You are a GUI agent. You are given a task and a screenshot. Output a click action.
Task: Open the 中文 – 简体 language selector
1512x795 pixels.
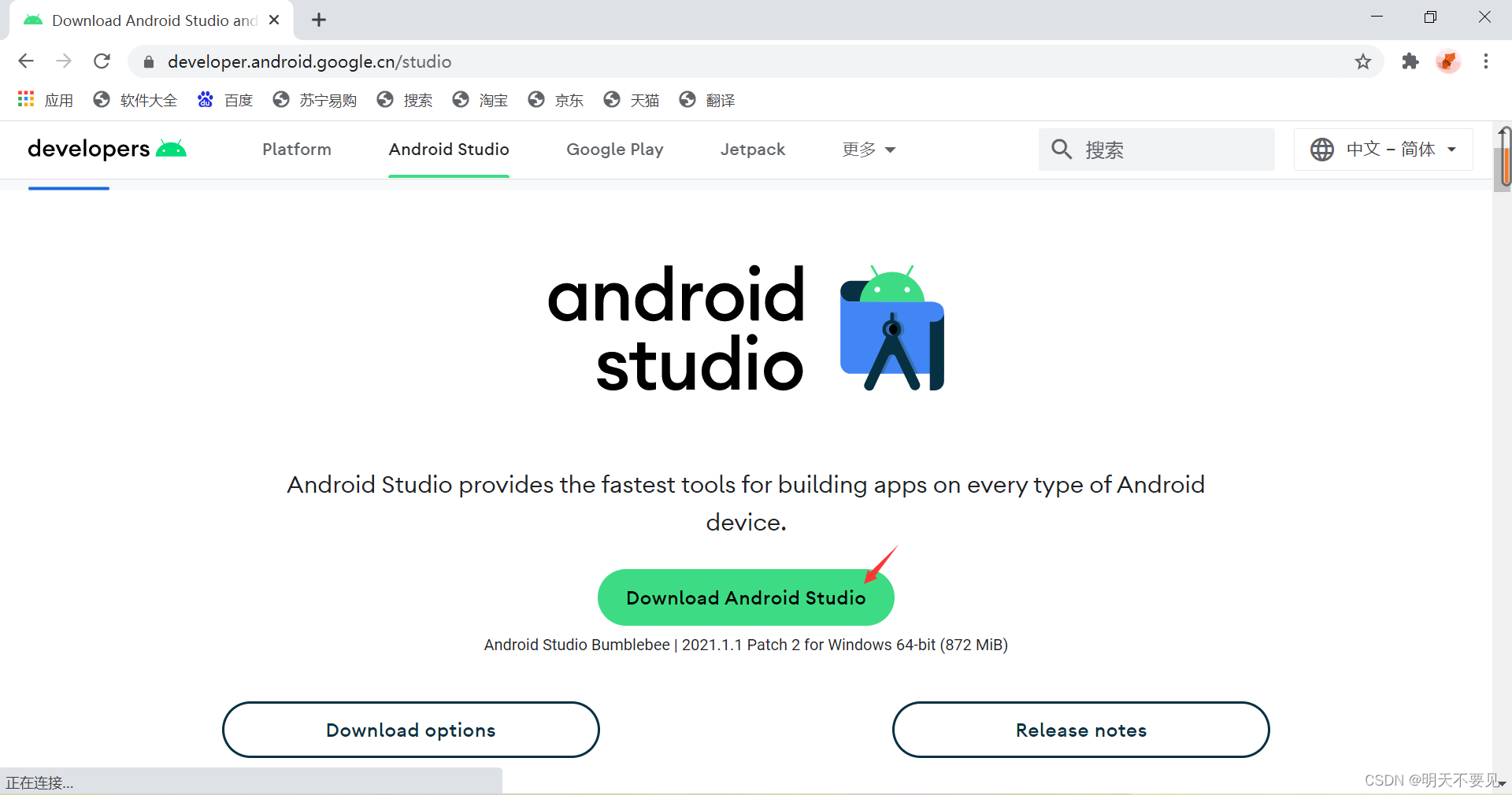tap(1384, 150)
